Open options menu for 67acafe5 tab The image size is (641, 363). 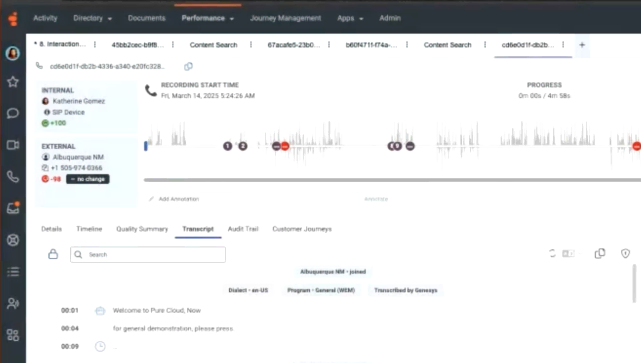pos(329,45)
